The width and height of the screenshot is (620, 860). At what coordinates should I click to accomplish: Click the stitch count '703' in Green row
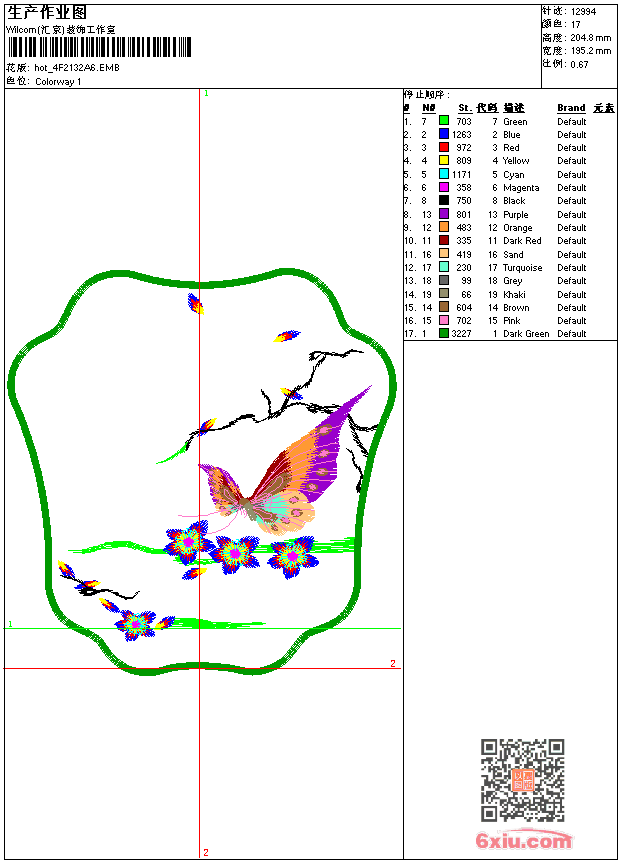point(464,122)
